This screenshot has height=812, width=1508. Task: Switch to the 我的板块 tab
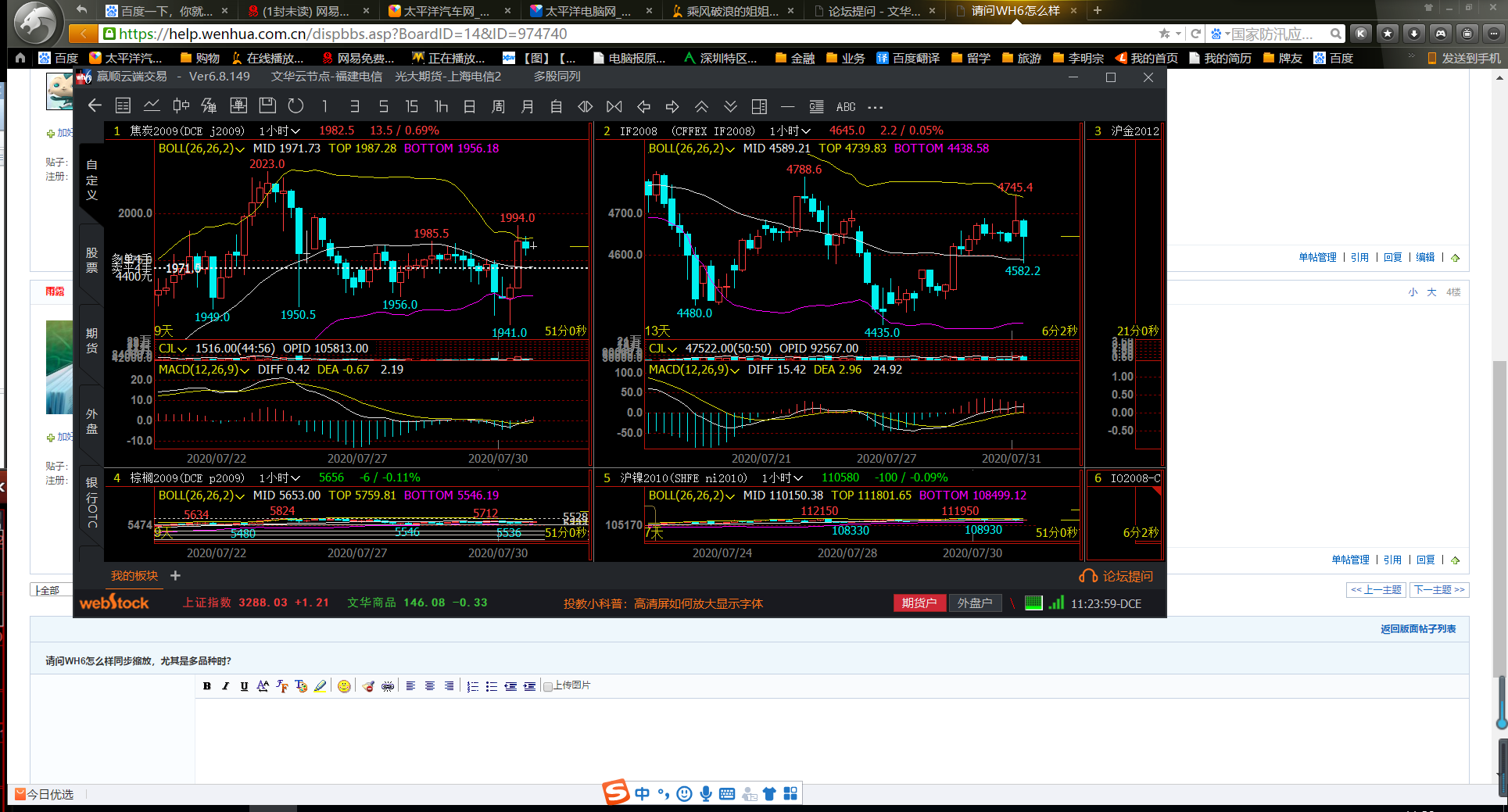click(134, 576)
